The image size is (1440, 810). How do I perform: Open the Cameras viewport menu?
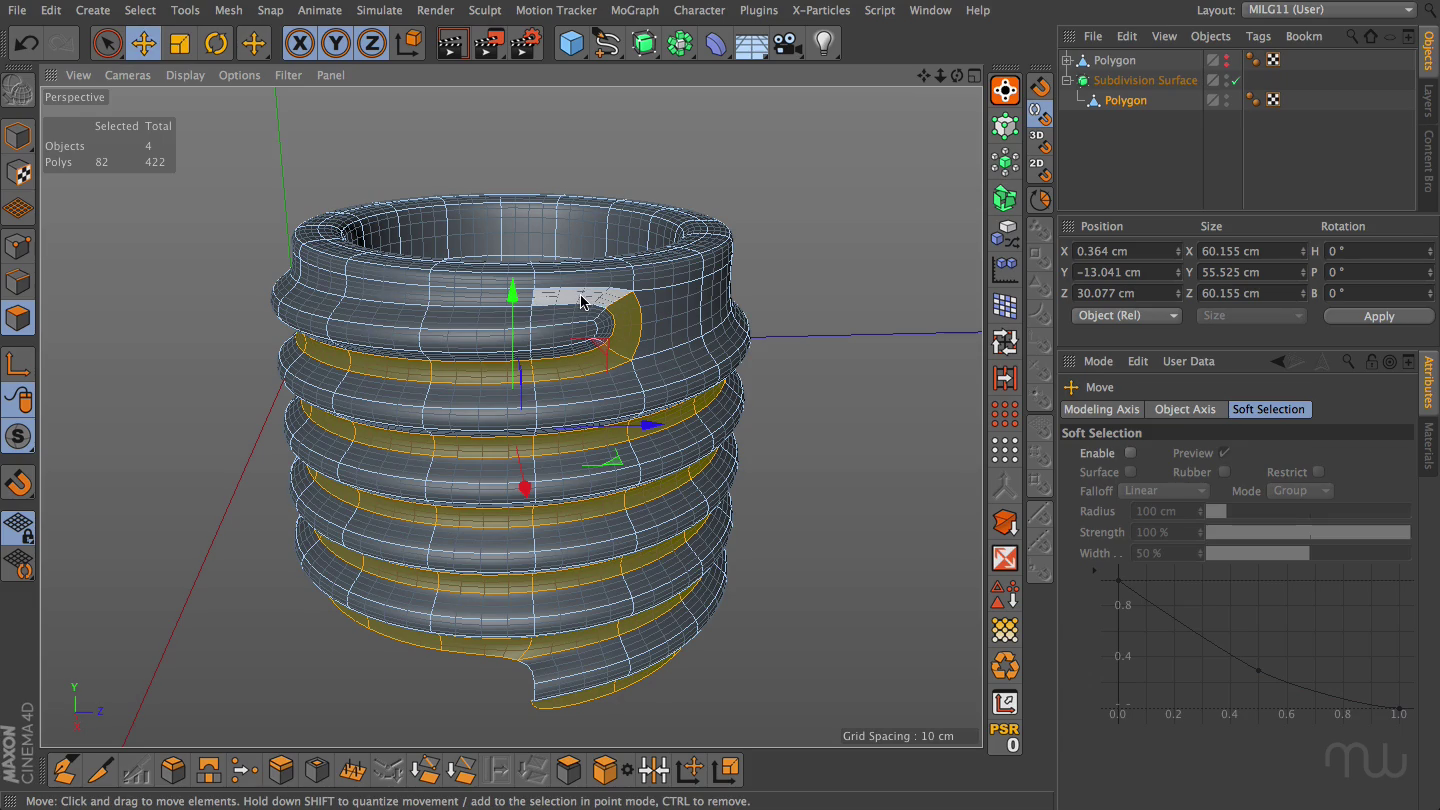(128, 75)
